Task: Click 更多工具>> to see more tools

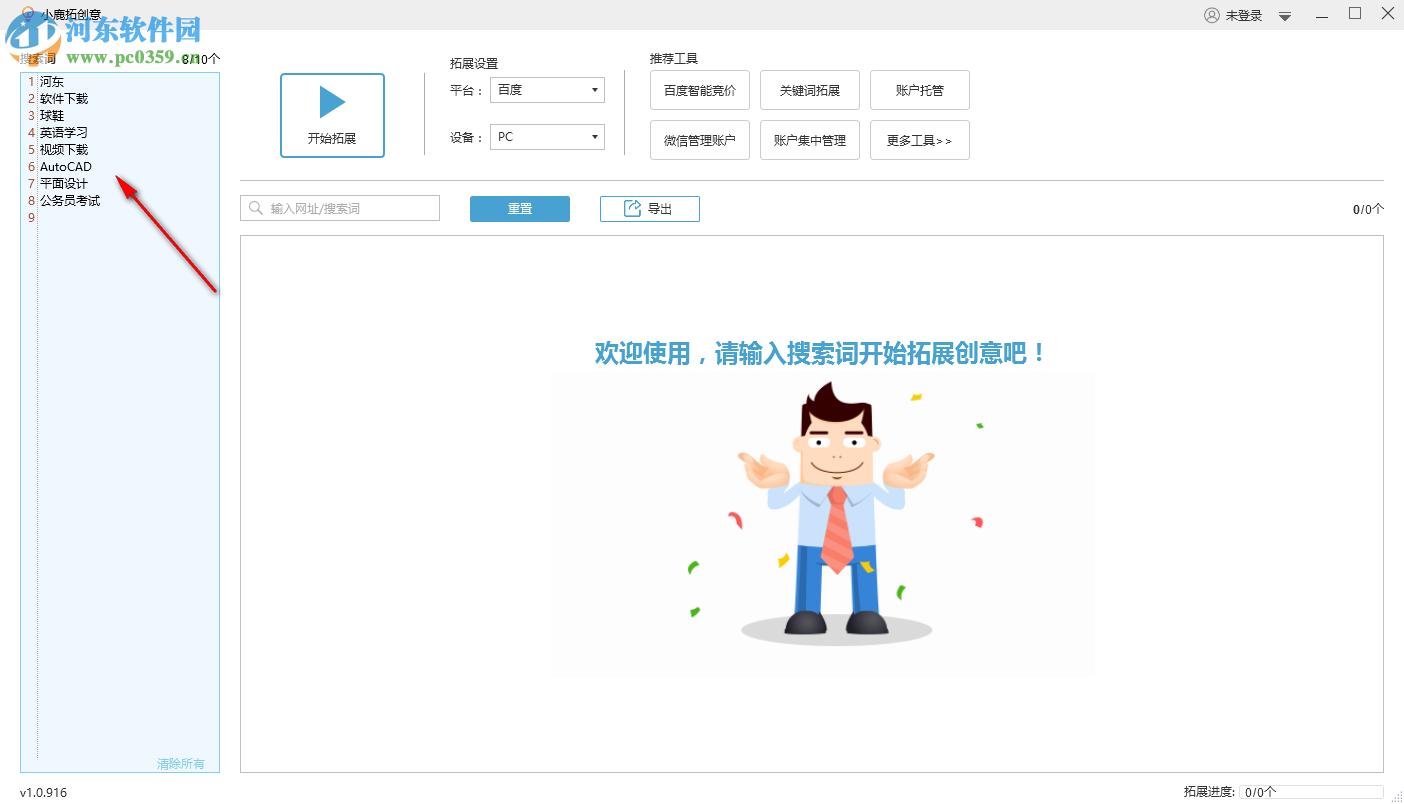Action: coord(919,139)
